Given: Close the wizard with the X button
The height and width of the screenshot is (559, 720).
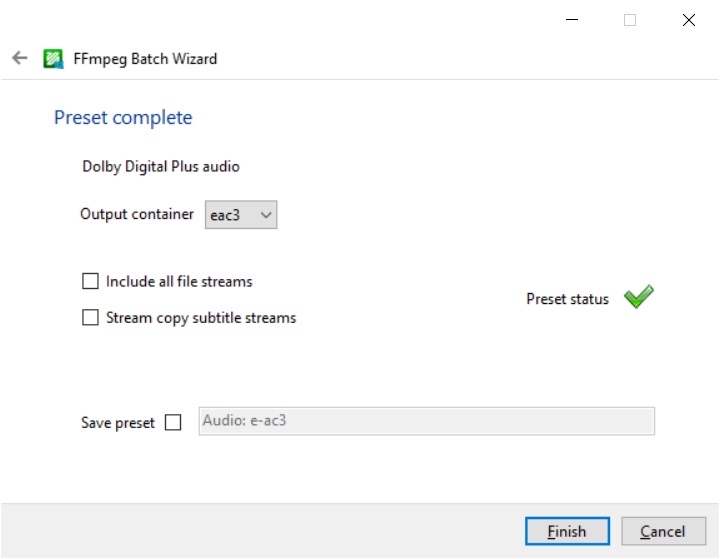Looking at the screenshot, I should [689, 20].
